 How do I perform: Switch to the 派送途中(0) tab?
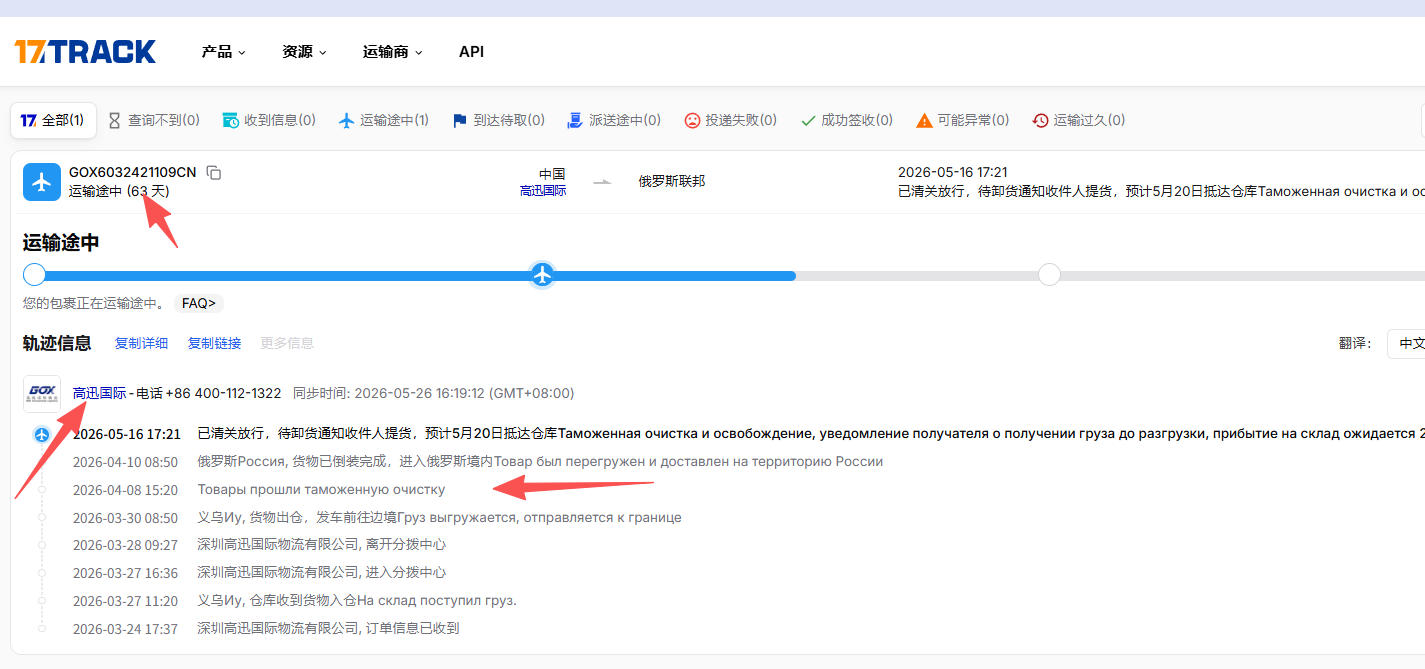(x=613, y=120)
